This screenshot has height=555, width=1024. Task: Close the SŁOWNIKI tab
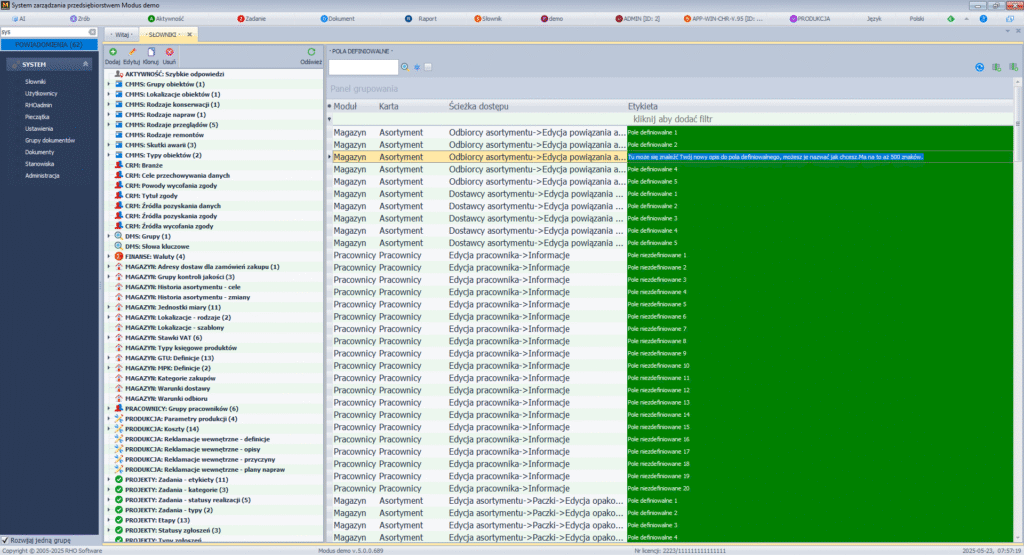tap(189, 35)
